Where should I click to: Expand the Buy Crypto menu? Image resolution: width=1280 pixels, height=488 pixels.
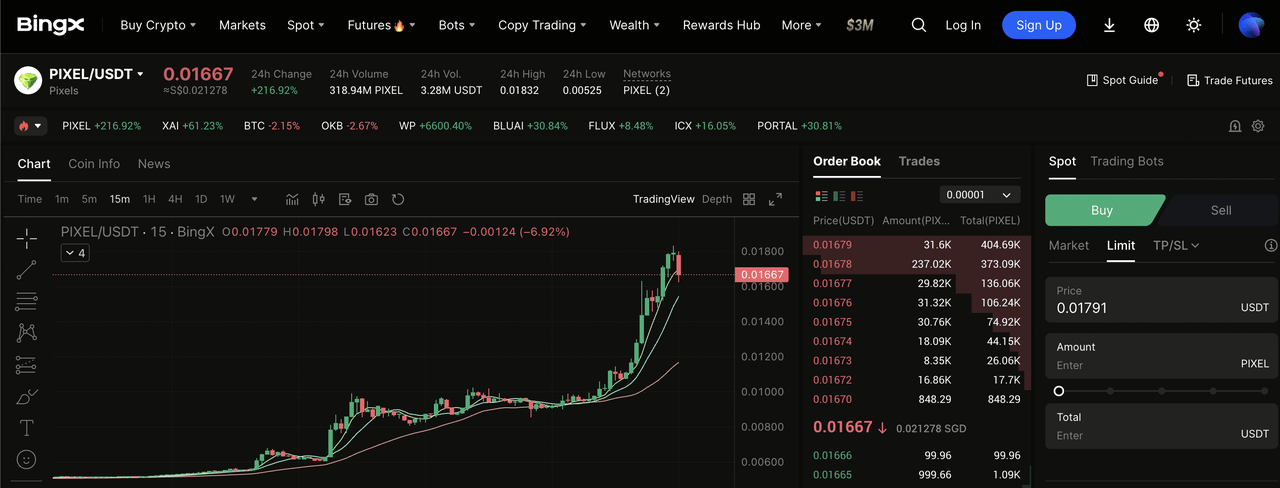point(158,25)
